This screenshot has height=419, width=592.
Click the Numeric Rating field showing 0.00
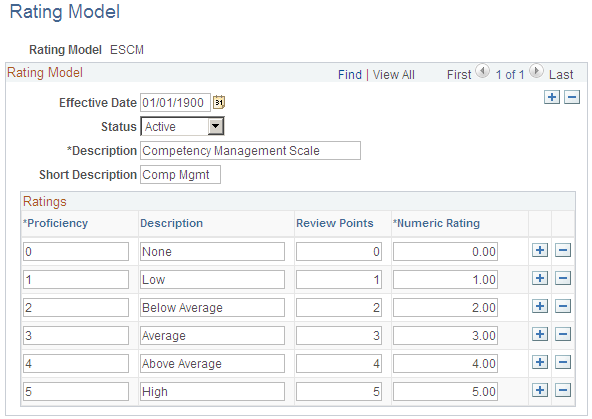445,251
